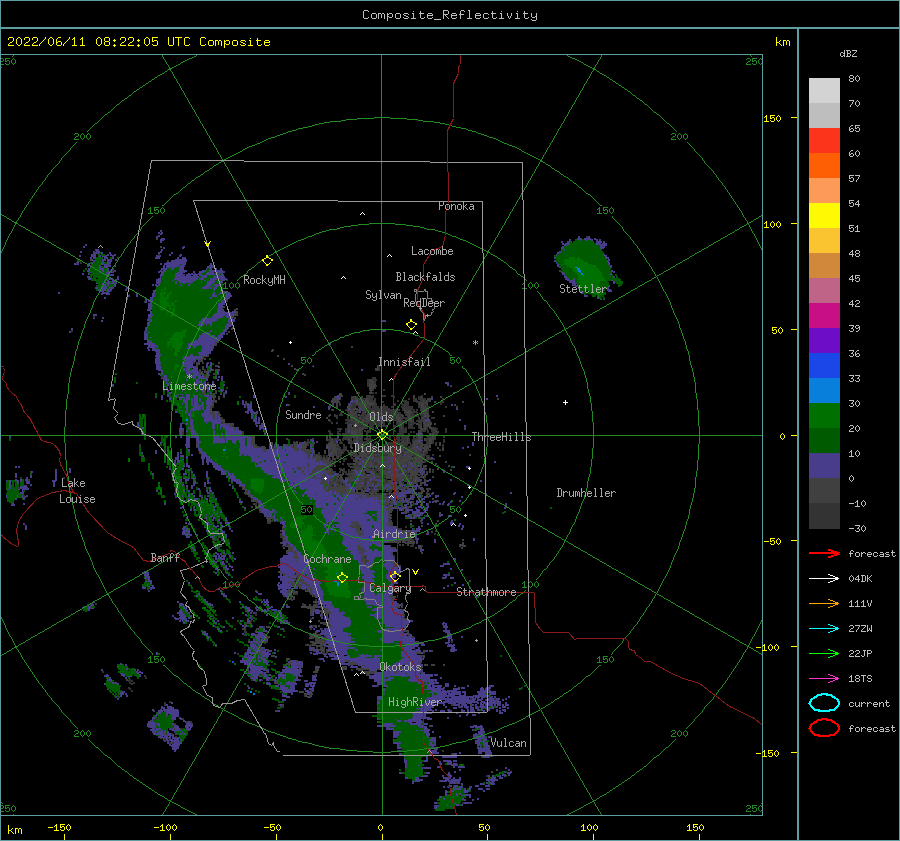900x841 pixels.
Task: Click the Banff label
Action: pos(165,557)
